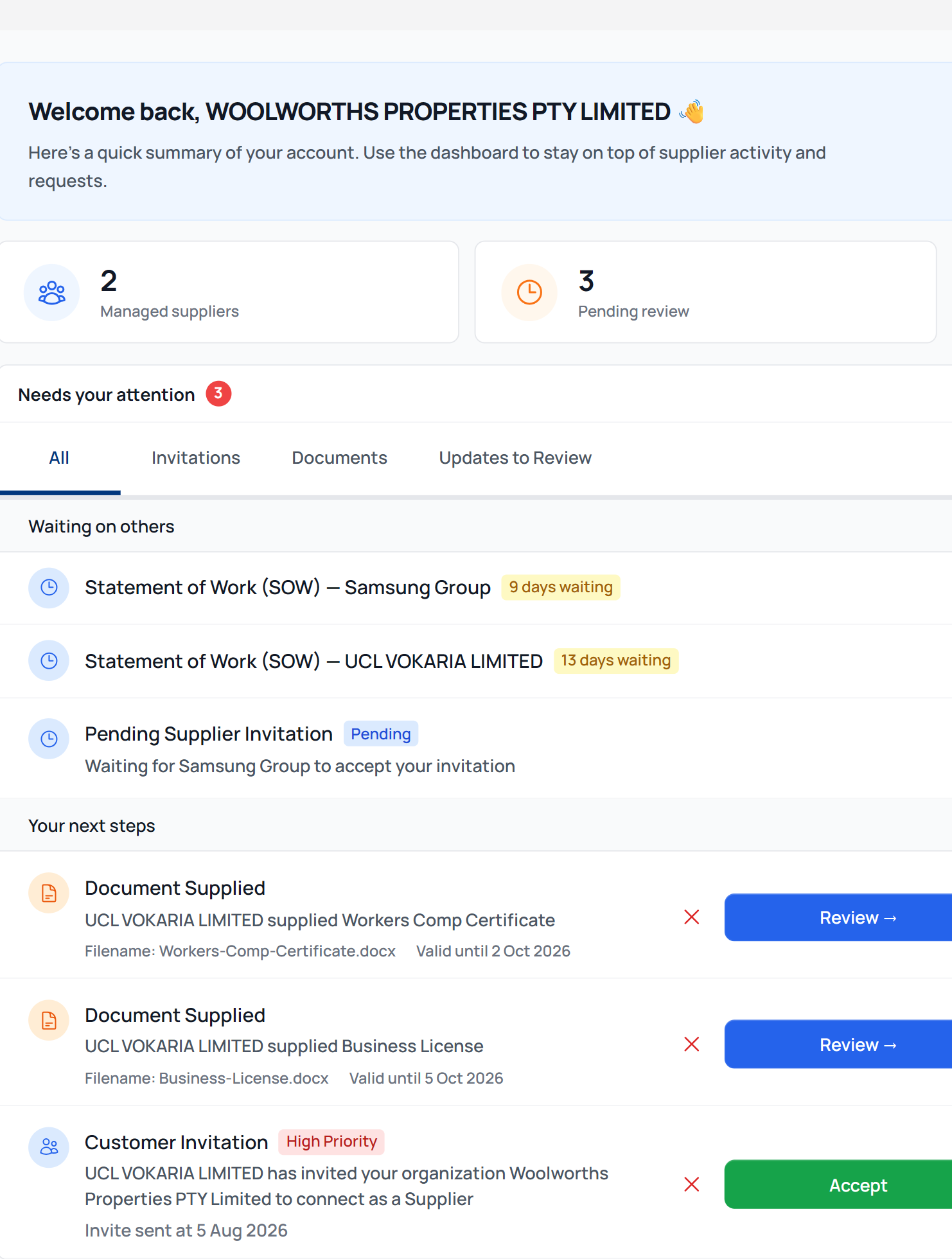
Task: Open the Managed suppliers card
Action: point(229,292)
